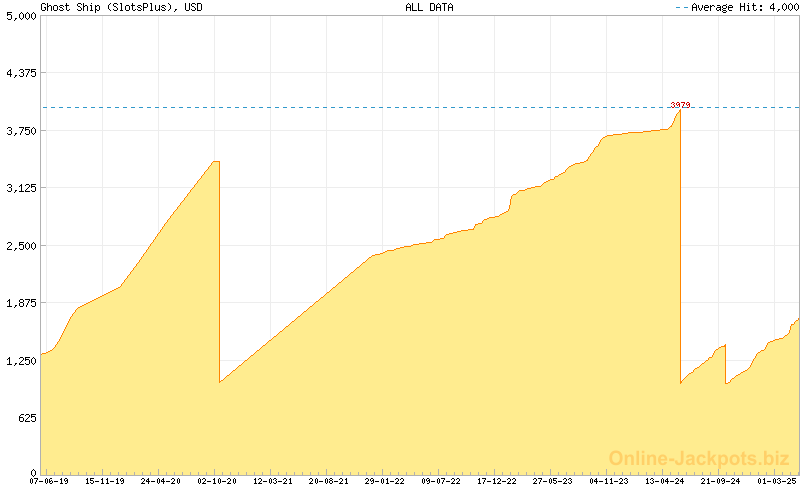
Task: Click the 4,375 y-axis label
Action: pos(20,74)
